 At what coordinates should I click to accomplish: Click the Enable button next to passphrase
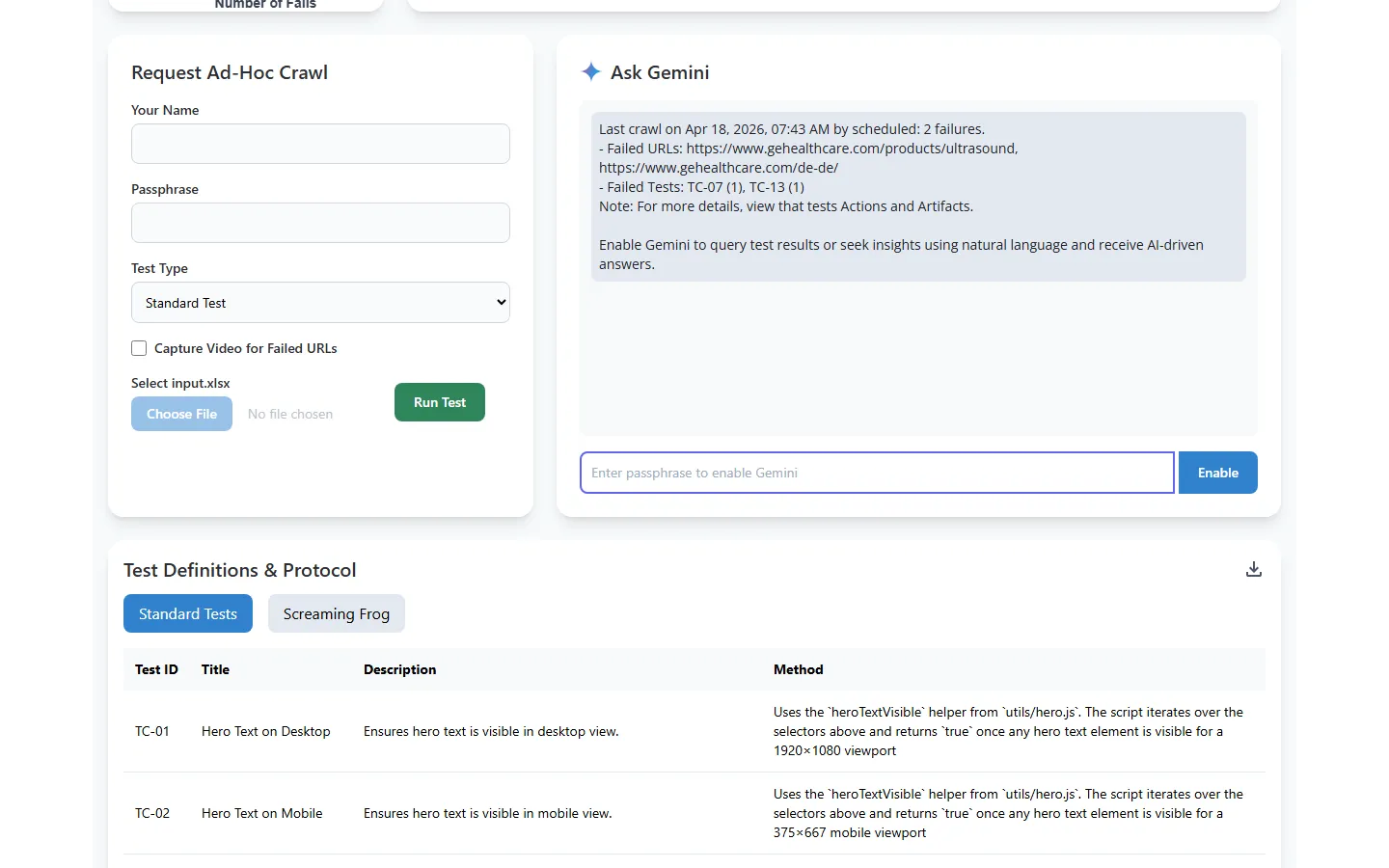pos(1217,473)
